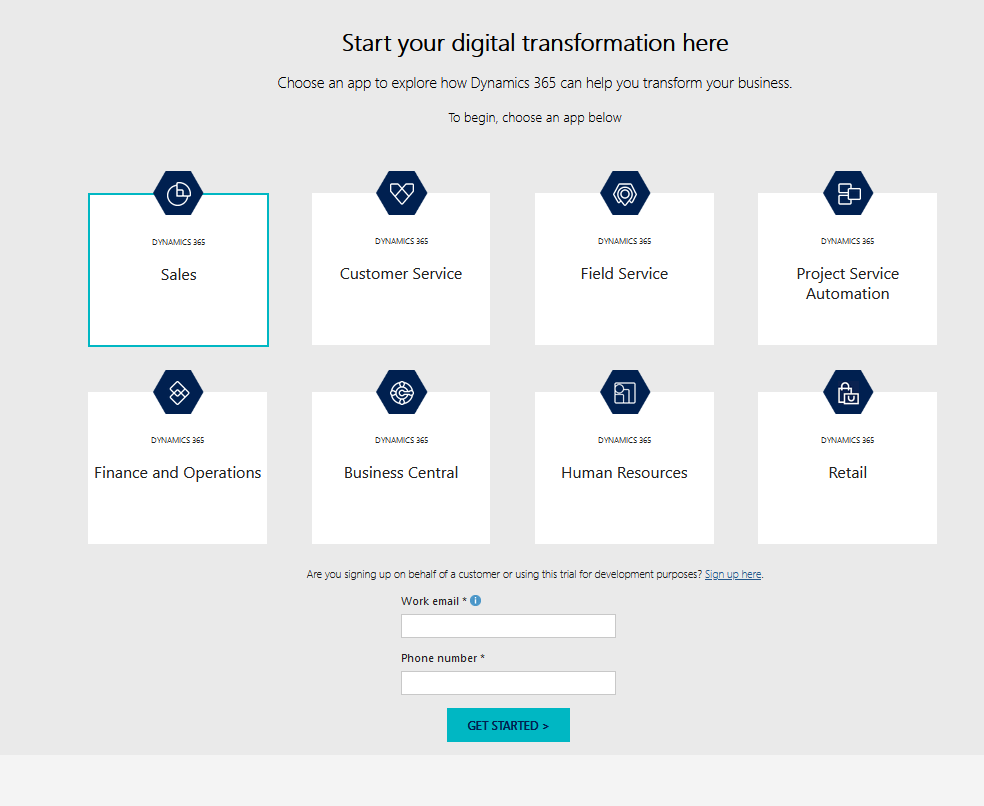984x806 pixels.
Task: Click the Business Central circular icon
Action: coord(402,392)
